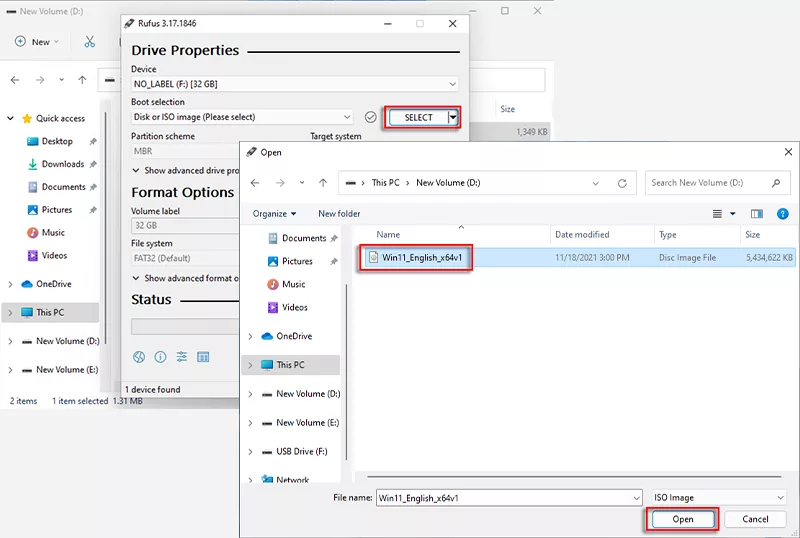Click the Cut scissors icon in File Explorer
This screenshot has width=800, height=538.
pyautogui.click(x=90, y=42)
